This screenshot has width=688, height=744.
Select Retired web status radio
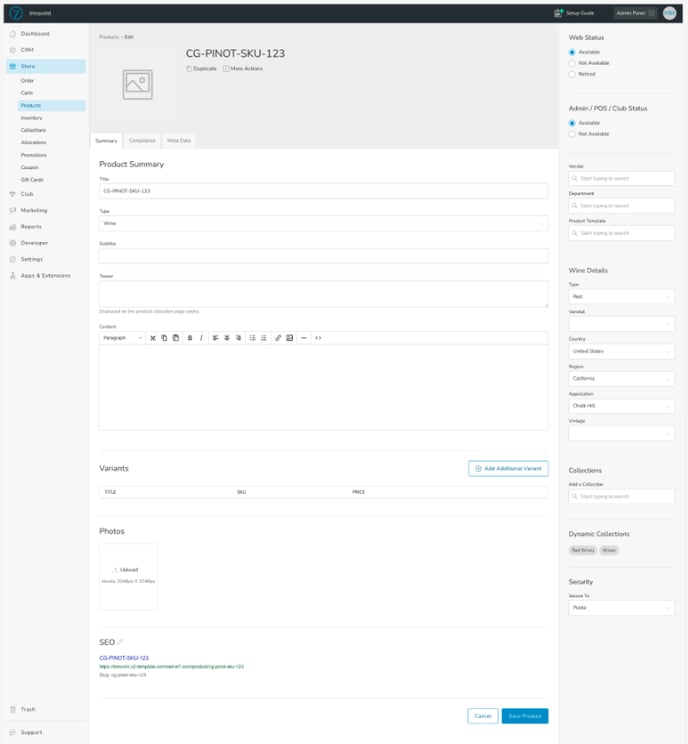(x=572, y=74)
